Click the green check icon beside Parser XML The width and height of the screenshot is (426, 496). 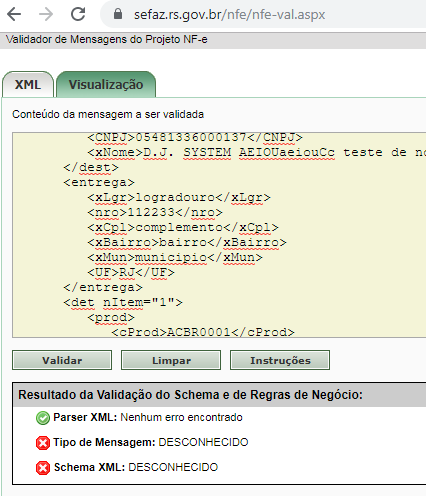43,418
